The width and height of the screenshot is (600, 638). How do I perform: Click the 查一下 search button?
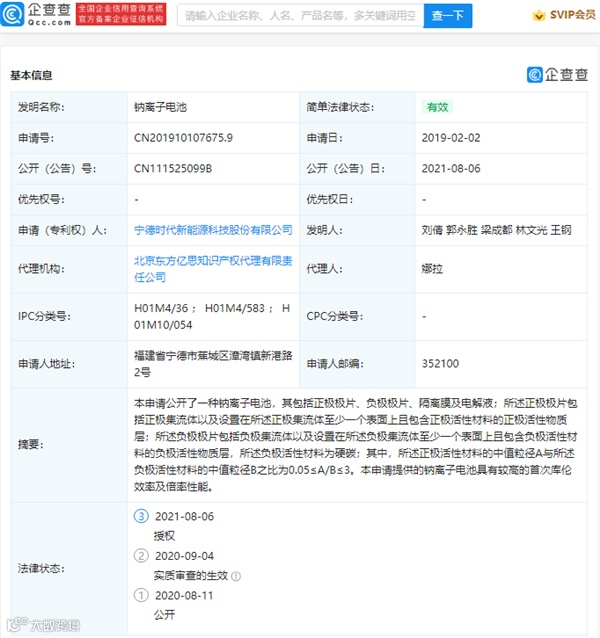(447, 15)
